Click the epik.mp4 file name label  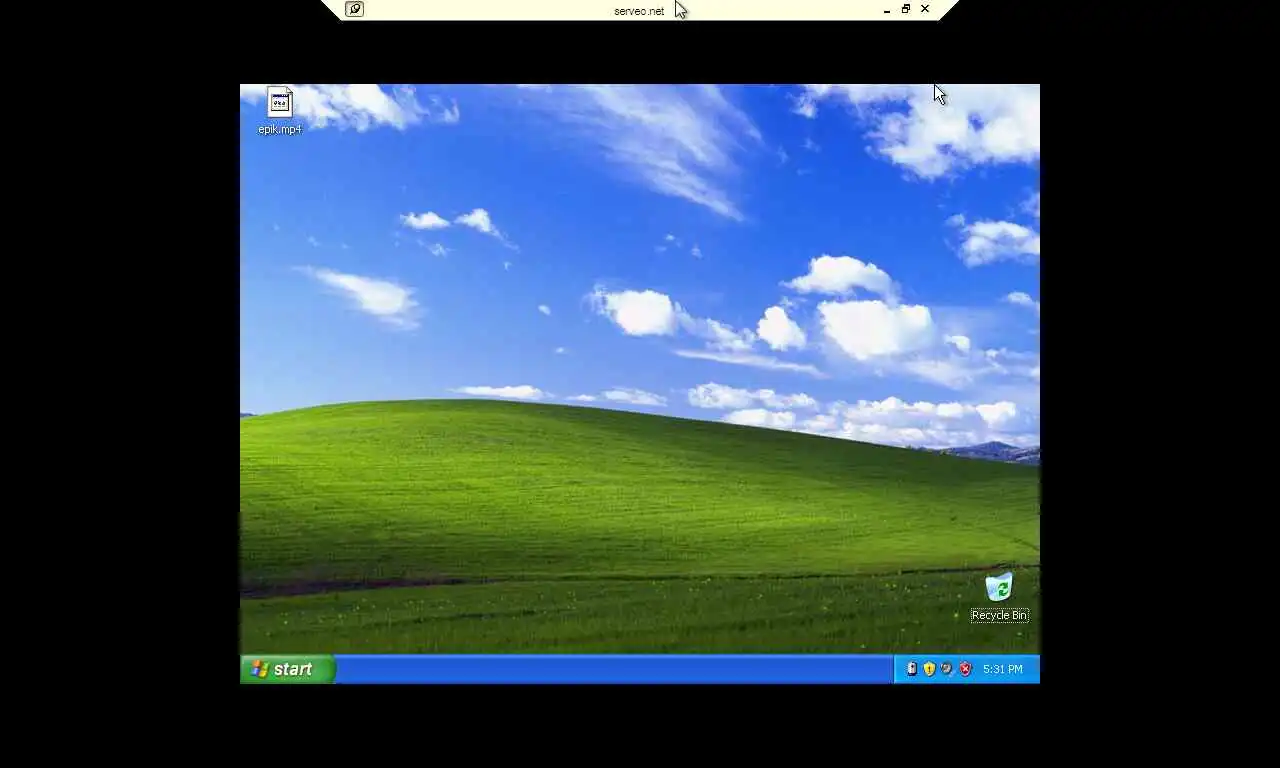click(x=280, y=129)
